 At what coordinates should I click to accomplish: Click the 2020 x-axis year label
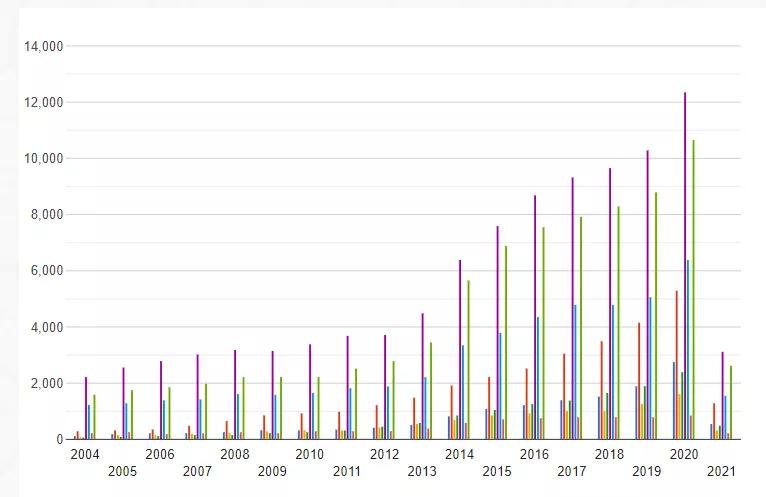click(x=684, y=454)
